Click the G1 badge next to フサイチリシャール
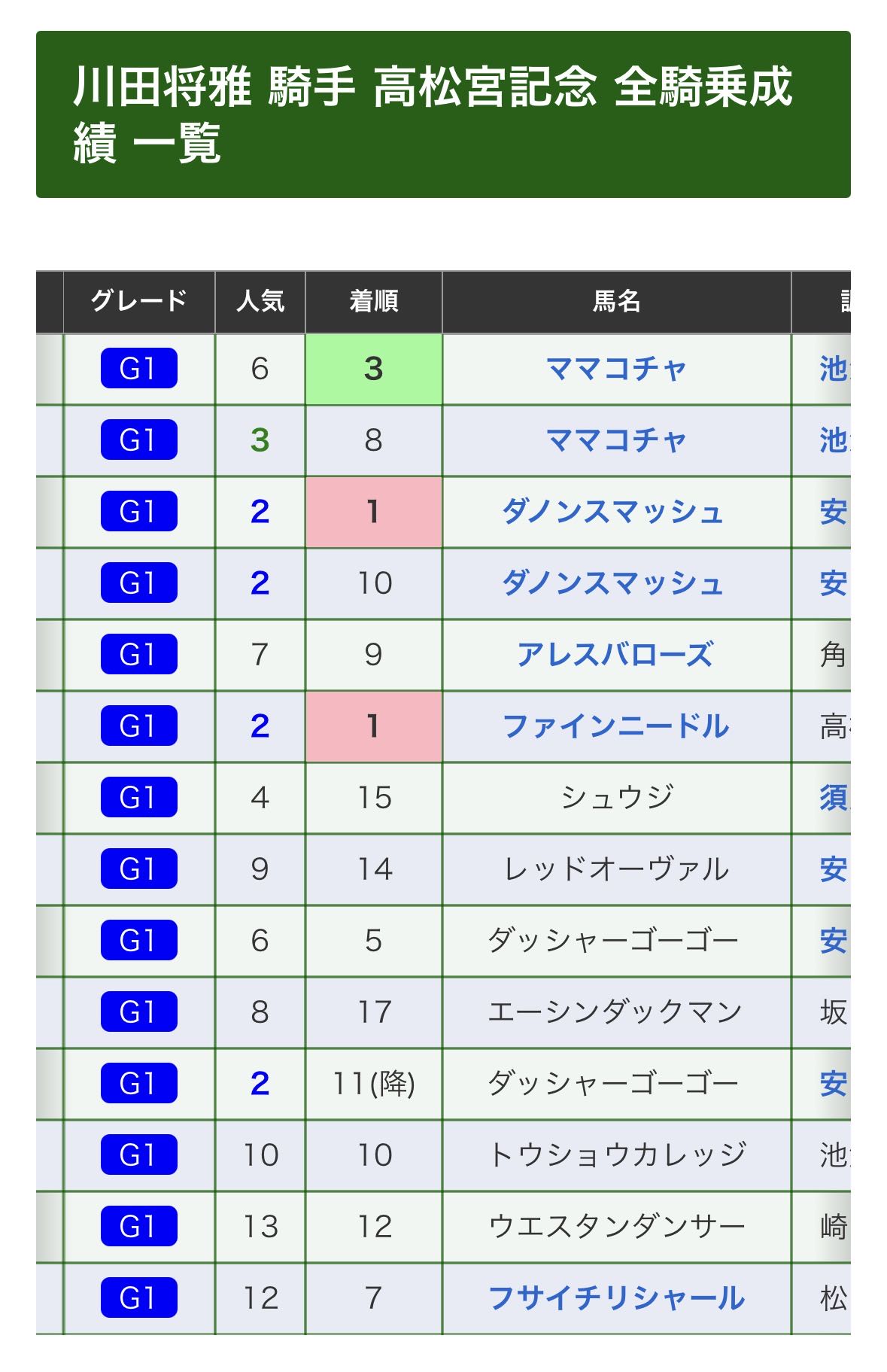 tap(138, 1298)
